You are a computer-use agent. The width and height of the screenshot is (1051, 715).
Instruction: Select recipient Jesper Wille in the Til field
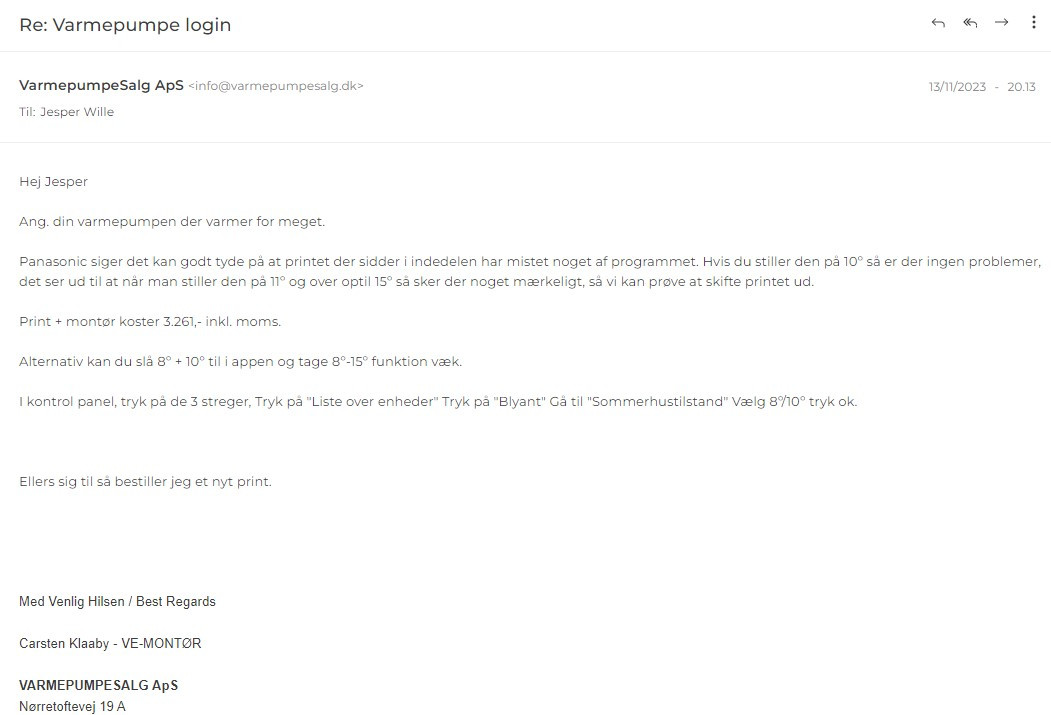click(77, 112)
